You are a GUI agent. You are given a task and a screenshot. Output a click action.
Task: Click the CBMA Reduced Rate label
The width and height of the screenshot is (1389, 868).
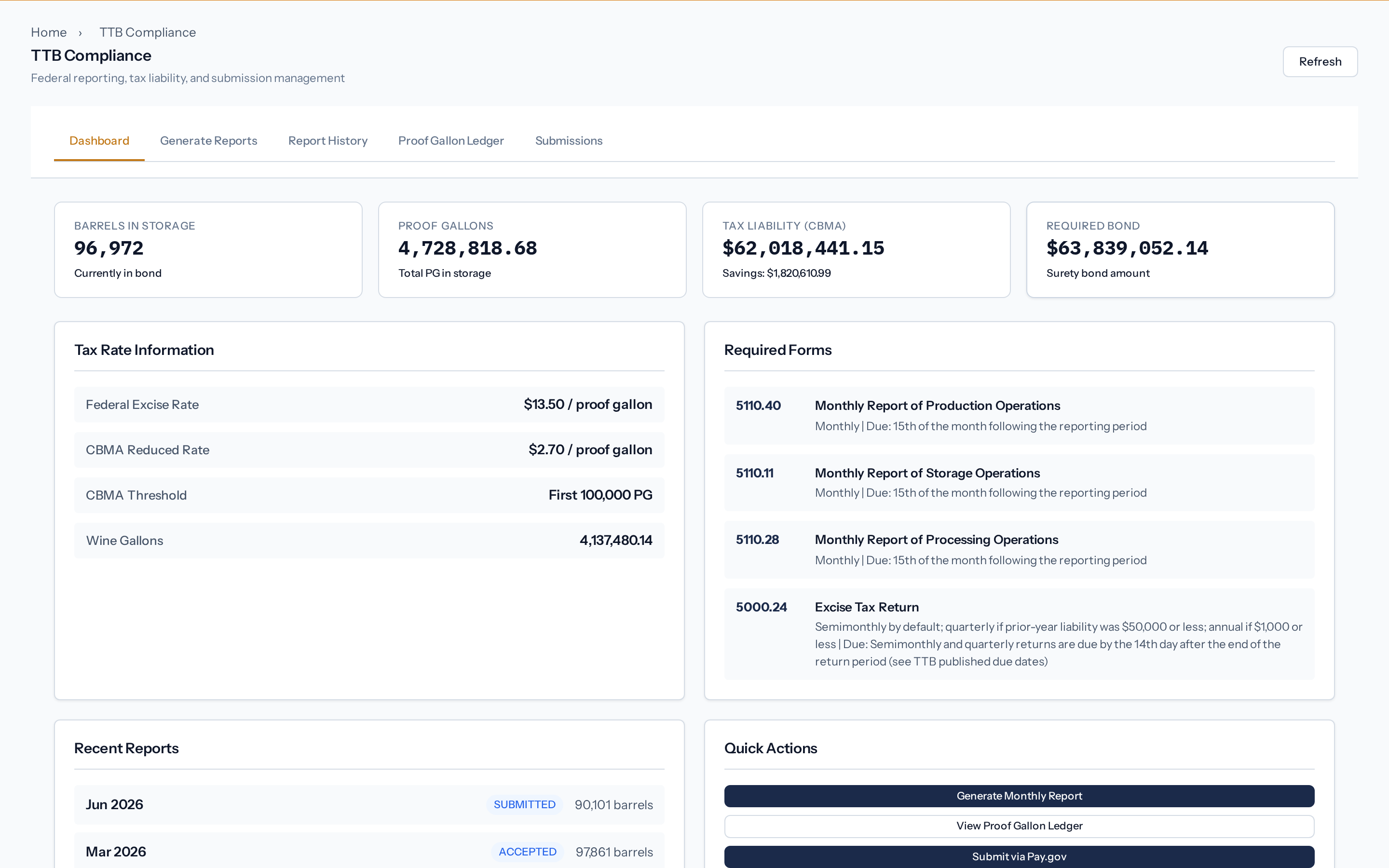click(x=148, y=450)
